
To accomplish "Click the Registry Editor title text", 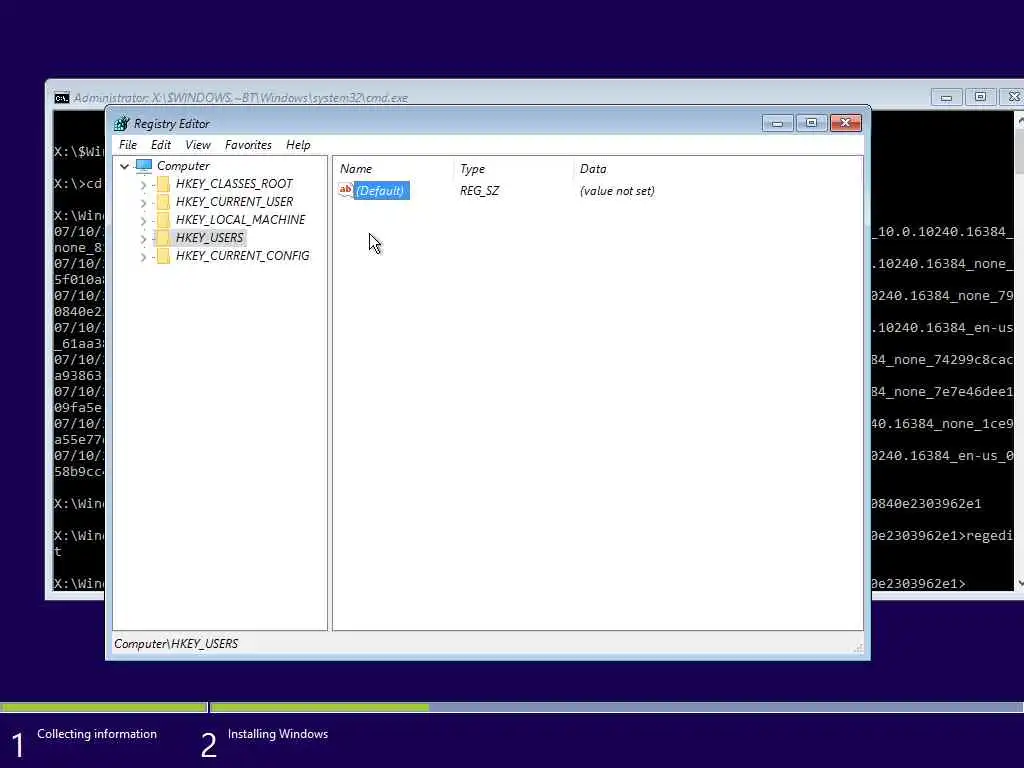I will [x=172, y=124].
